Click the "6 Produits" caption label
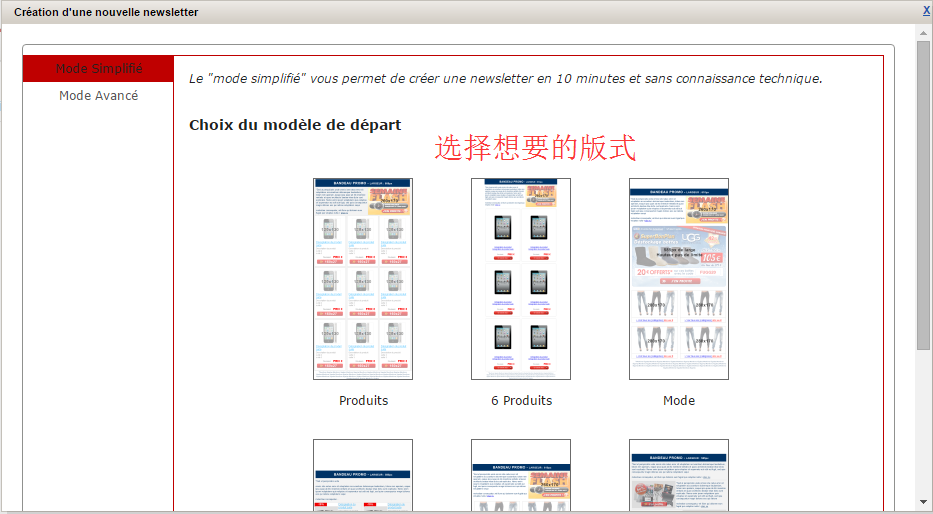This screenshot has width=933, height=514. tap(521, 401)
